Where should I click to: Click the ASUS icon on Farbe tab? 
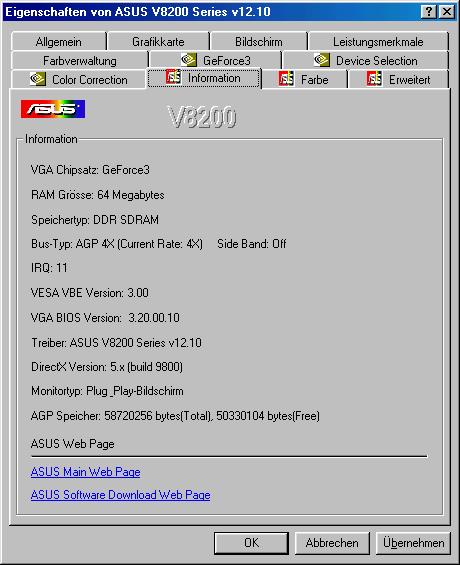tap(286, 79)
